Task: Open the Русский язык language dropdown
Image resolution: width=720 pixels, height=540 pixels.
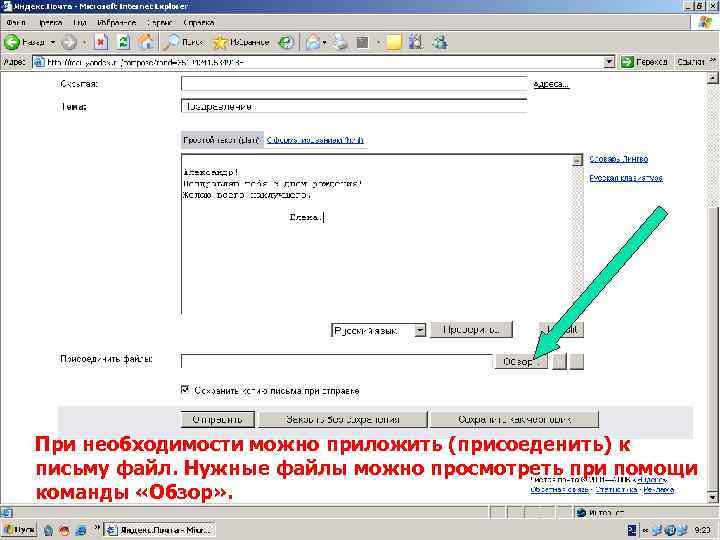Action: [x=420, y=330]
